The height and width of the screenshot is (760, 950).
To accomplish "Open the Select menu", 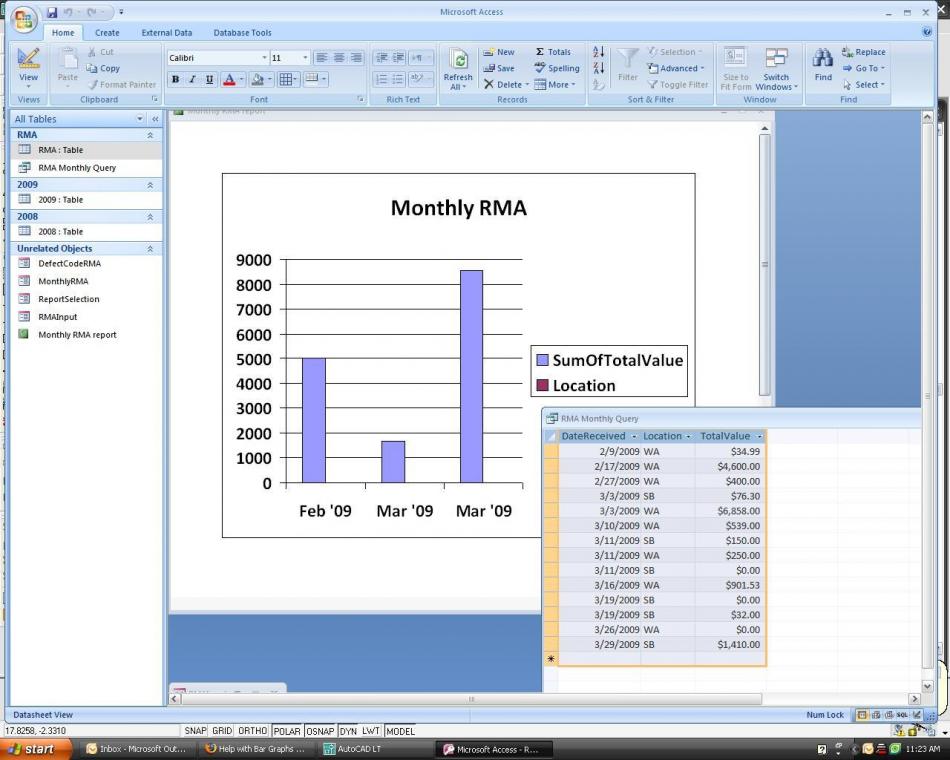I will pyautogui.click(x=863, y=85).
